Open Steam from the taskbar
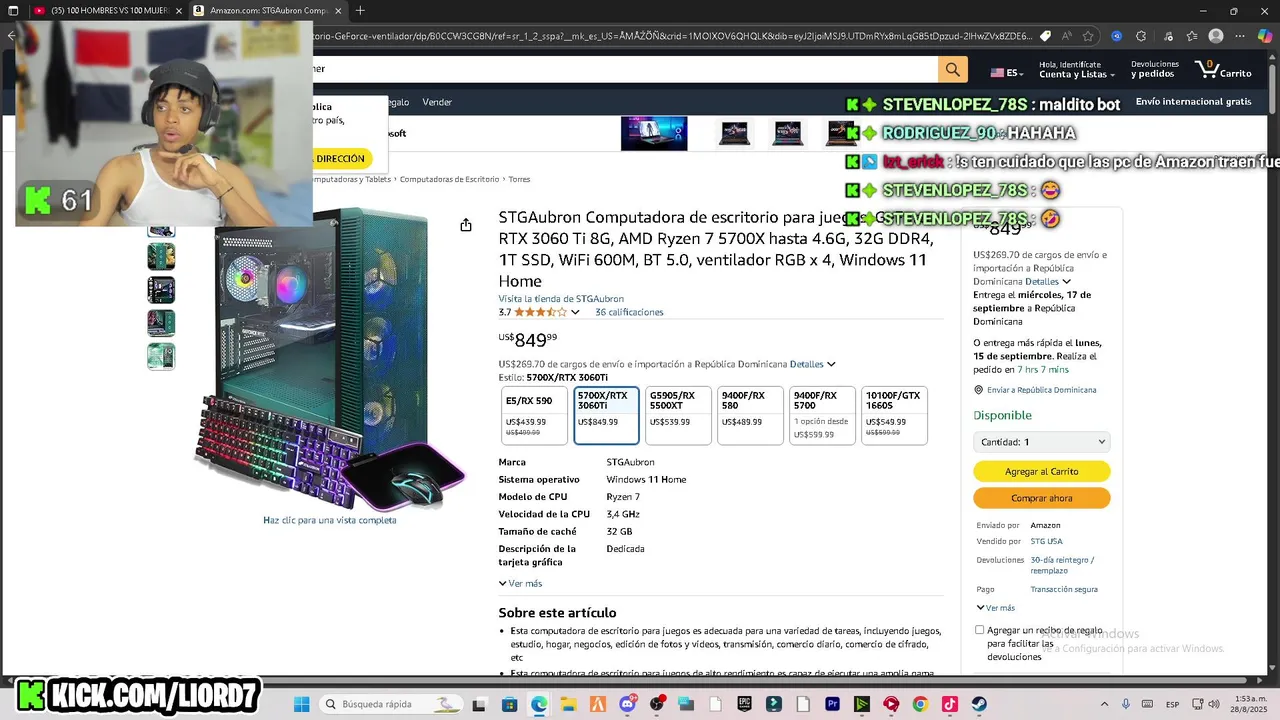 (x=979, y=704)
